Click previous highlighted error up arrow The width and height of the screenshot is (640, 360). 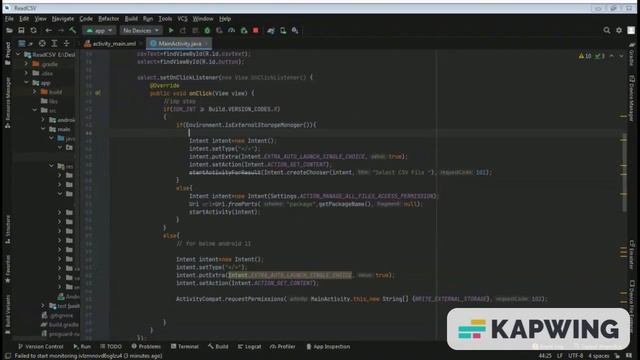(x=611, y=56)
